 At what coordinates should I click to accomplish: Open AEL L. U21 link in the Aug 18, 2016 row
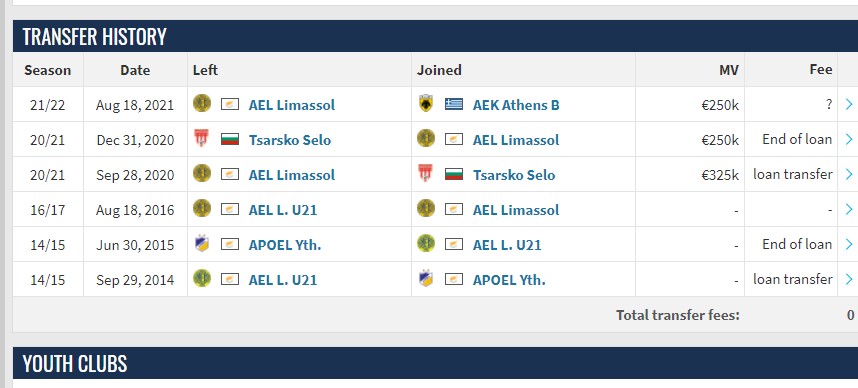click(282, 210)
